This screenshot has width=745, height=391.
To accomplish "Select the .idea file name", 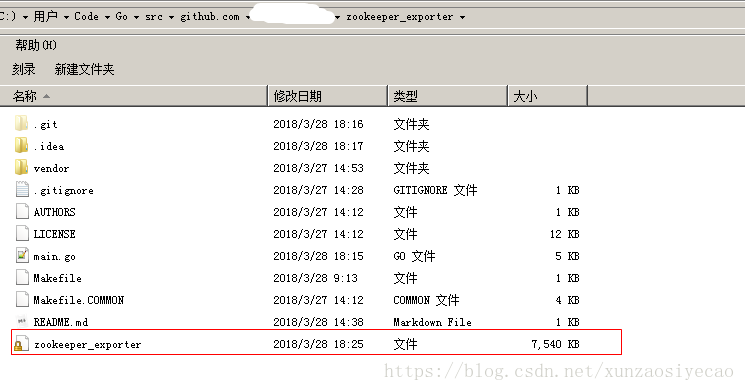I will pyautogui.click(x=49, y=146).
